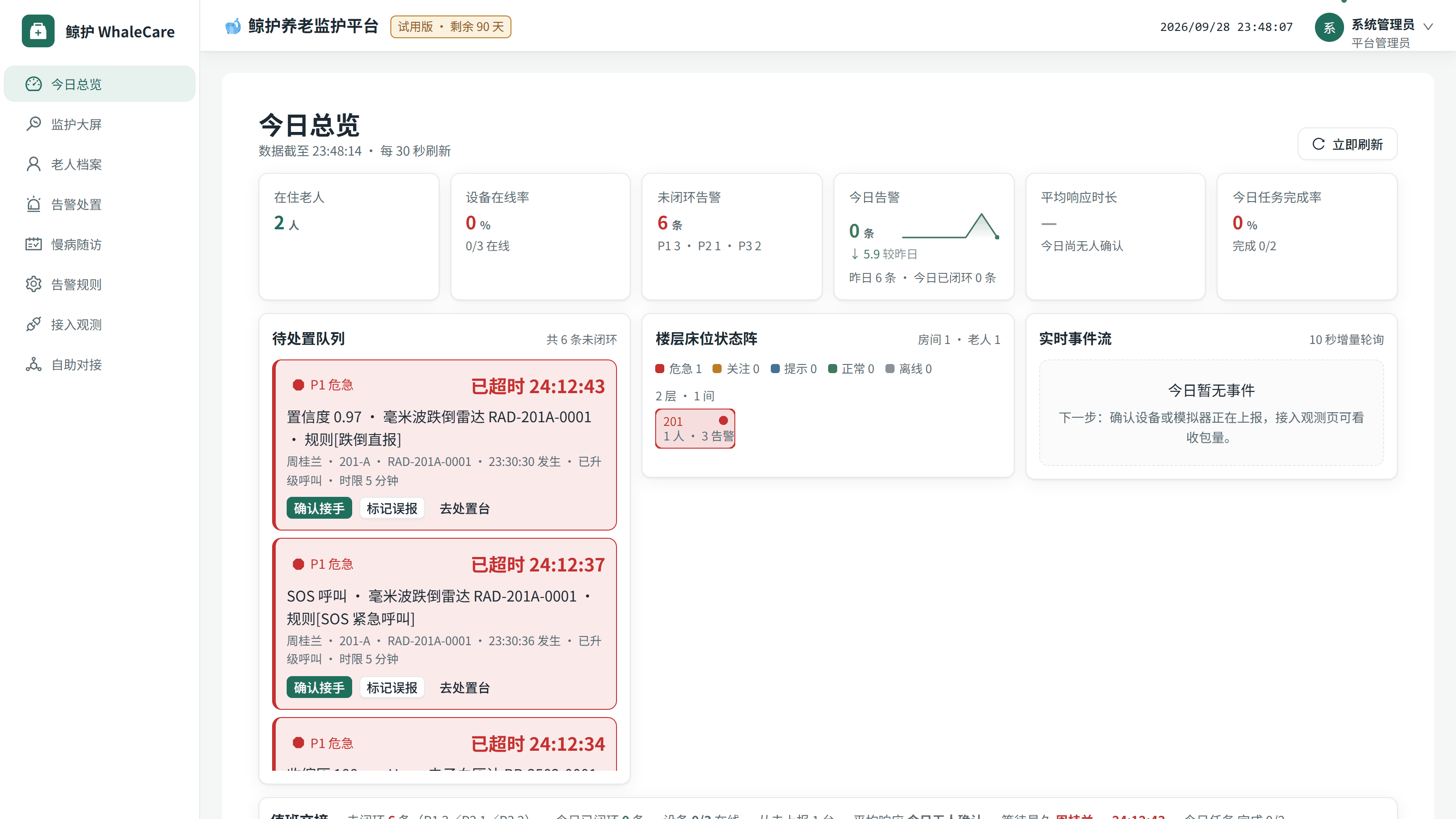Click the 待处置队列 panel heading
This screenshot has width=1456, height=819.
(308, 339)
